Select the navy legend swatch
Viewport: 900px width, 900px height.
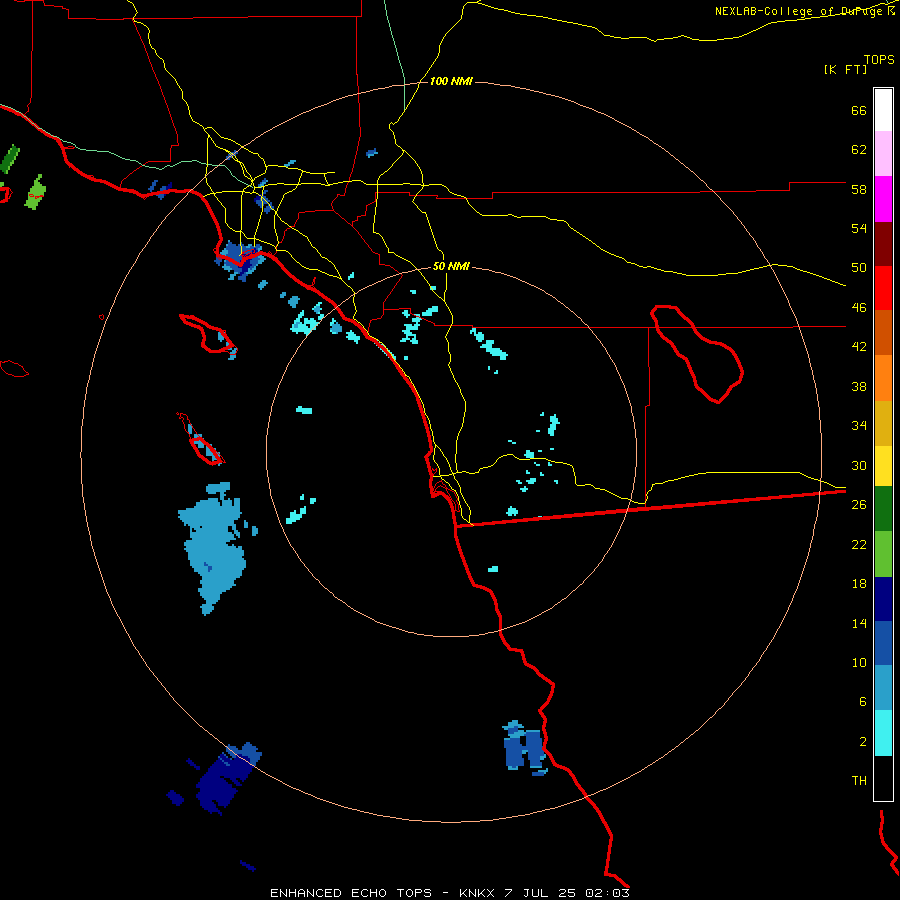pyautogui.click(x=883, y=599)
